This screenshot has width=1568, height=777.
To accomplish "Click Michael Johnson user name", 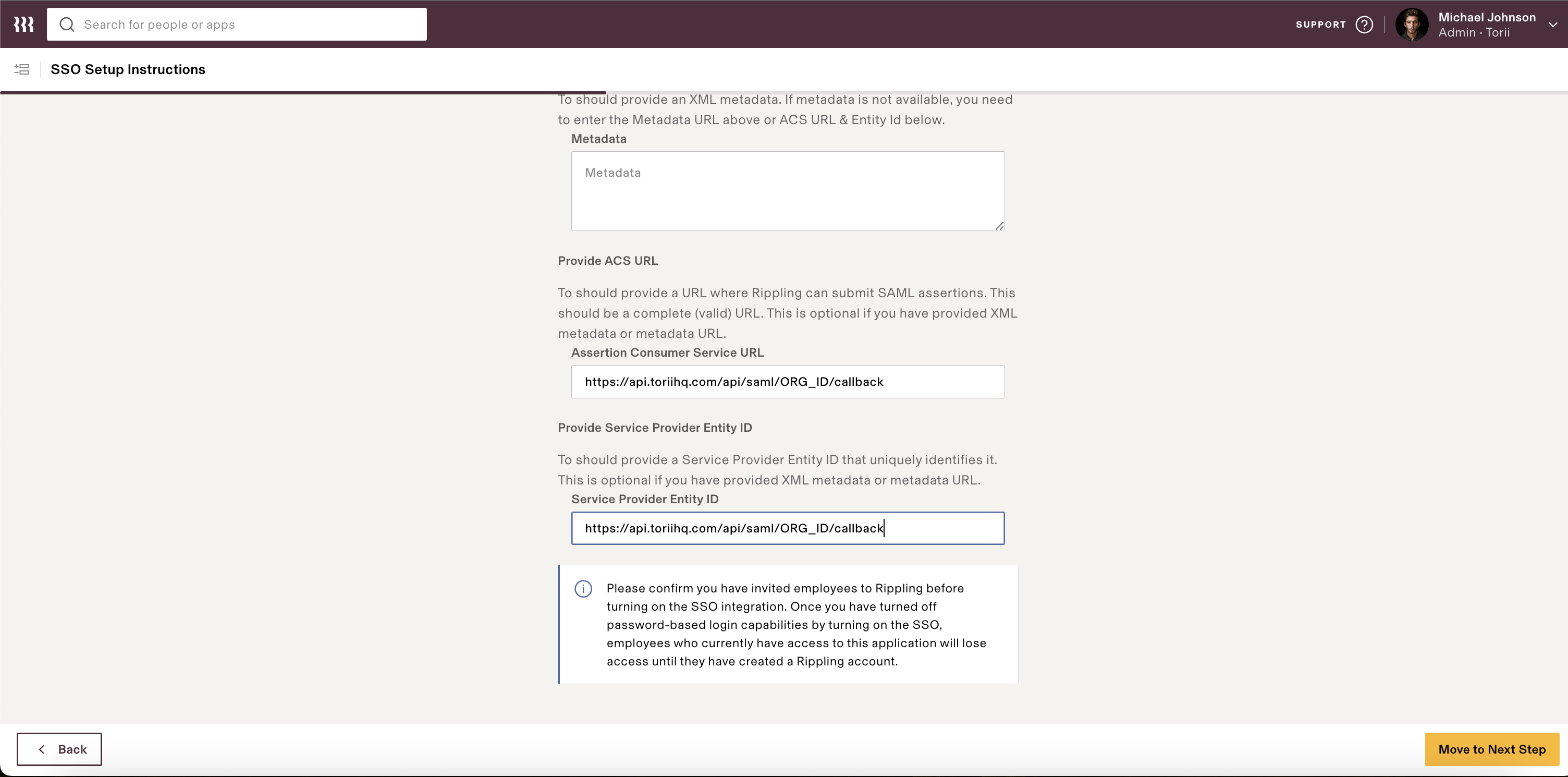I will pos(1487,17).
